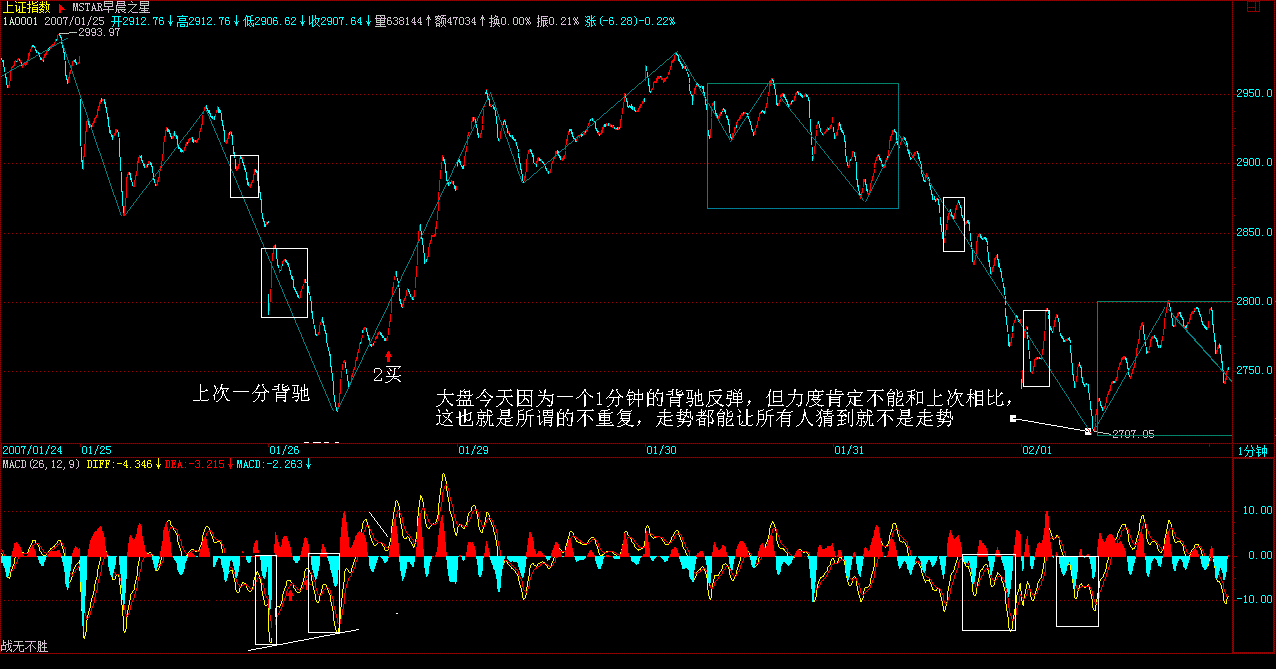The height and width of the screenshot is (669, 1276).
Task: Select the 上证指数 index name label
Action: click(x=27, y=7)
